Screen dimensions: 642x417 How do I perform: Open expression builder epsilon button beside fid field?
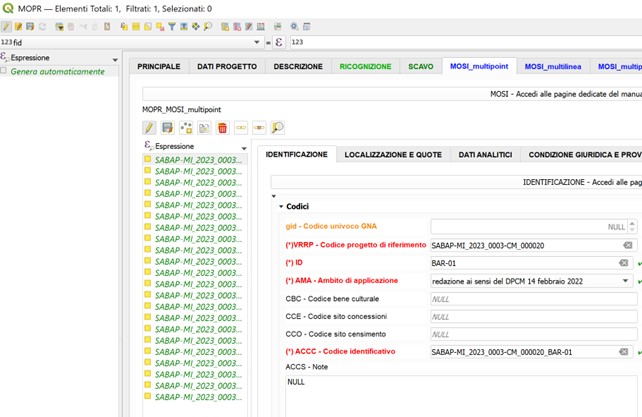coord(280,42)
